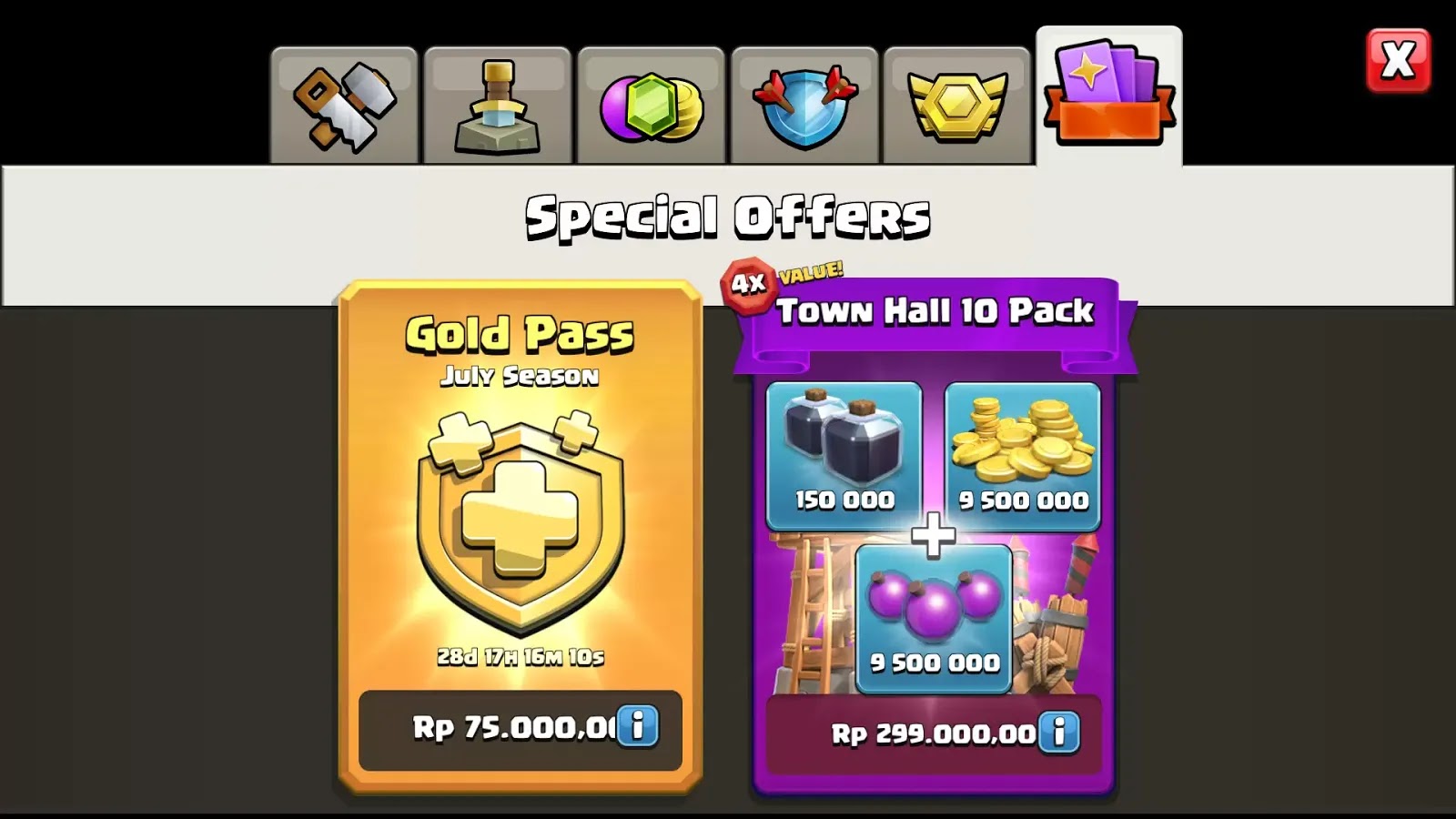The height and width of the screenshot is (819, 1456).
Task: Open the gold winged badge tab
Action: [x=956, y=106]
